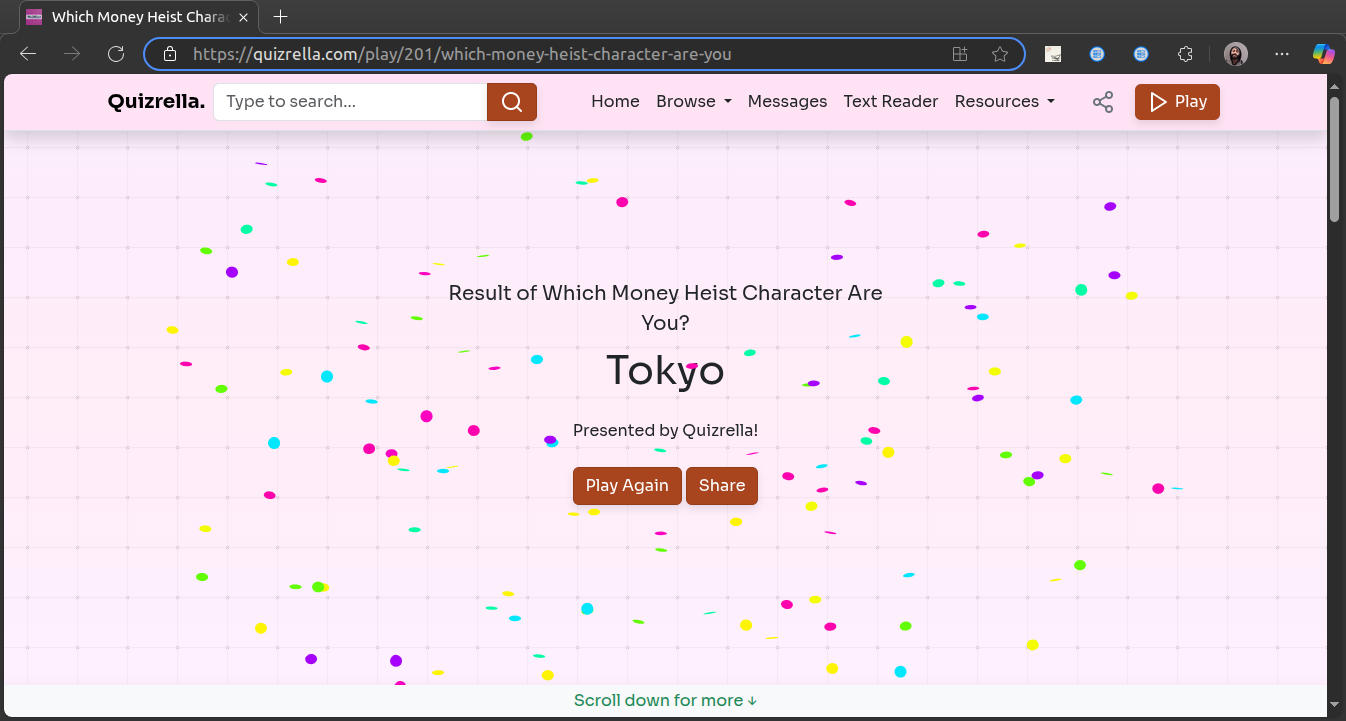
Task: Bookmark the page using the star icon
Action: click(x=1000, y=54)
